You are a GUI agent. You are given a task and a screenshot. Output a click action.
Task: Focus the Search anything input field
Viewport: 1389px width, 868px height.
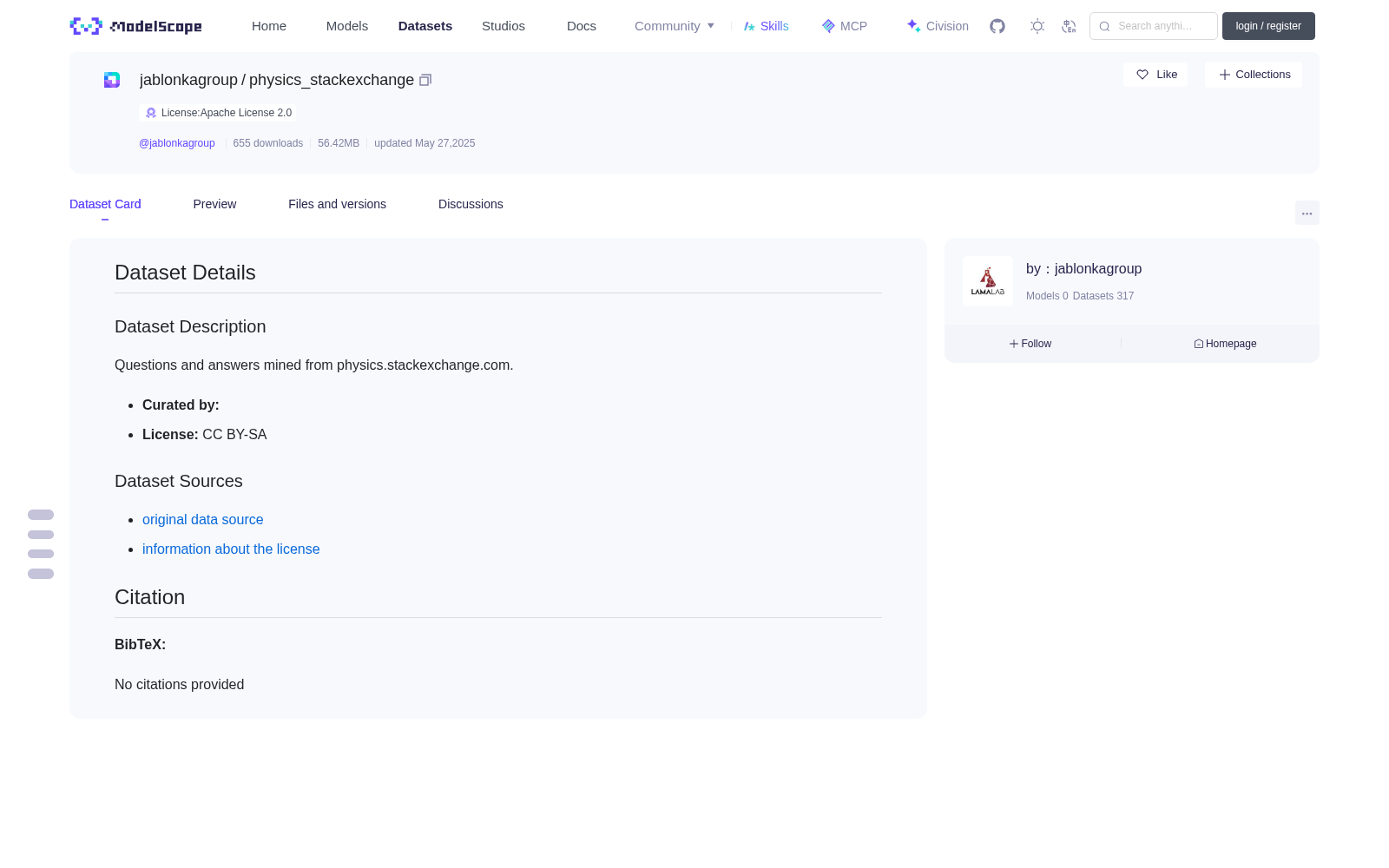[1154, 26]
